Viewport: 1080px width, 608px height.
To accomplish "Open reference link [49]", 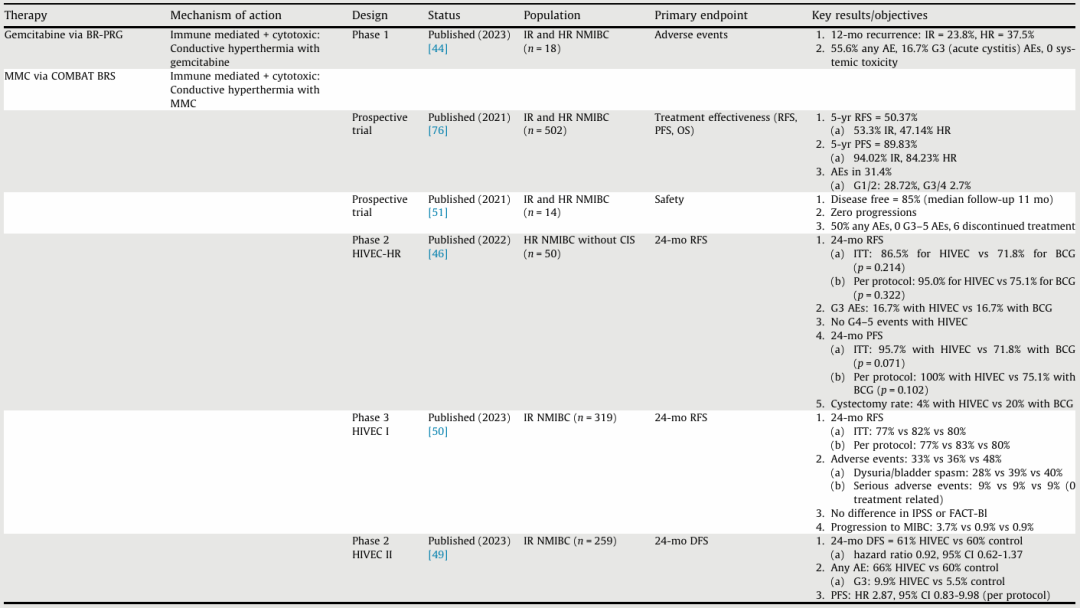I will [437, 554].
